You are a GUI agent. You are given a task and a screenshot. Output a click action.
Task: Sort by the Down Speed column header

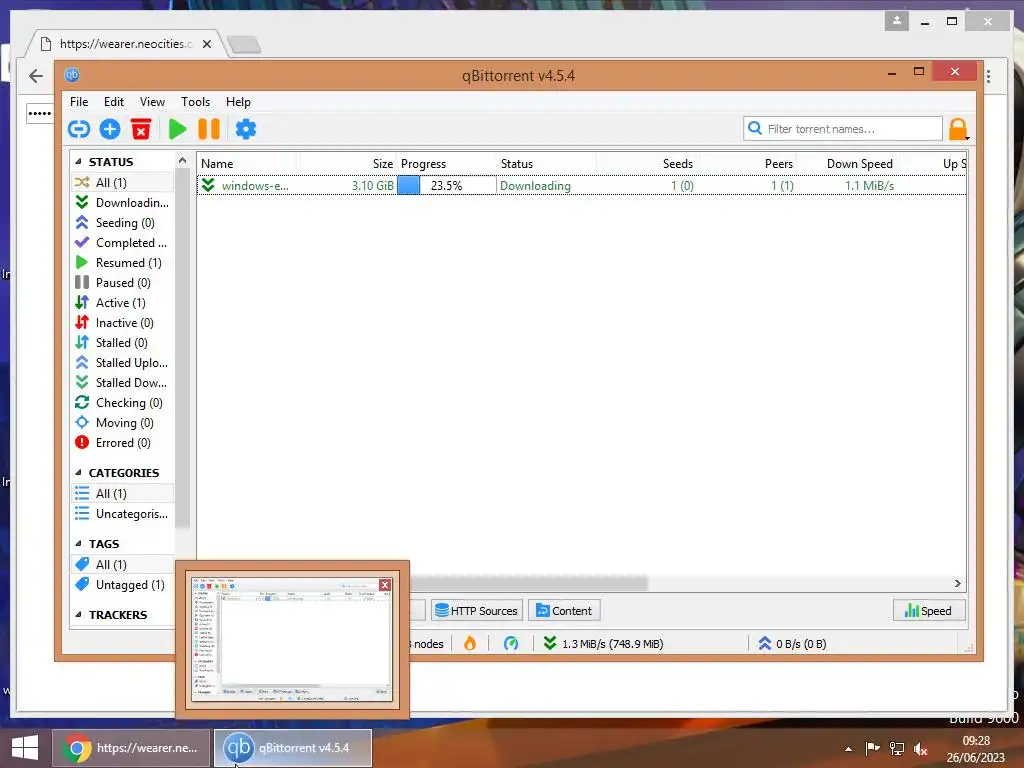point(846,164)
